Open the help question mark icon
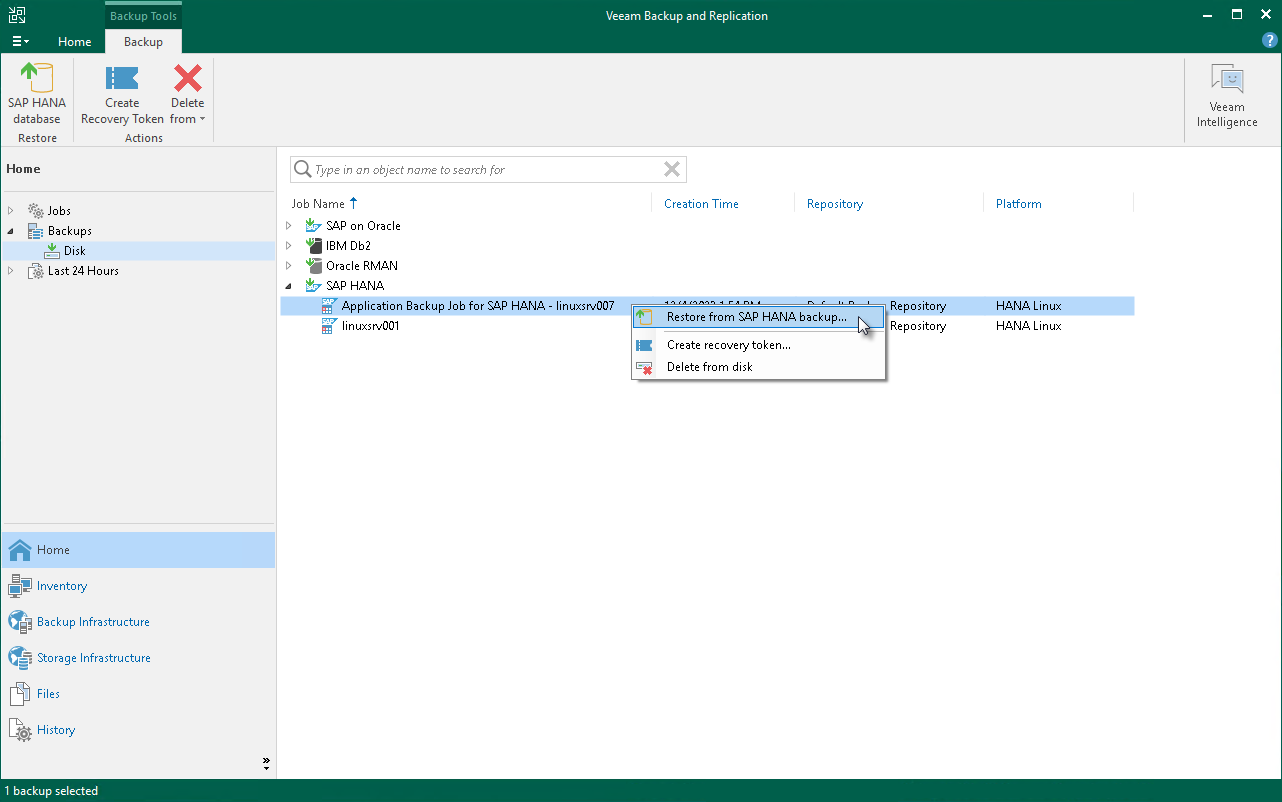Image resolution: width=1282 pixels, height=802 pixels. coord(1270,41)
